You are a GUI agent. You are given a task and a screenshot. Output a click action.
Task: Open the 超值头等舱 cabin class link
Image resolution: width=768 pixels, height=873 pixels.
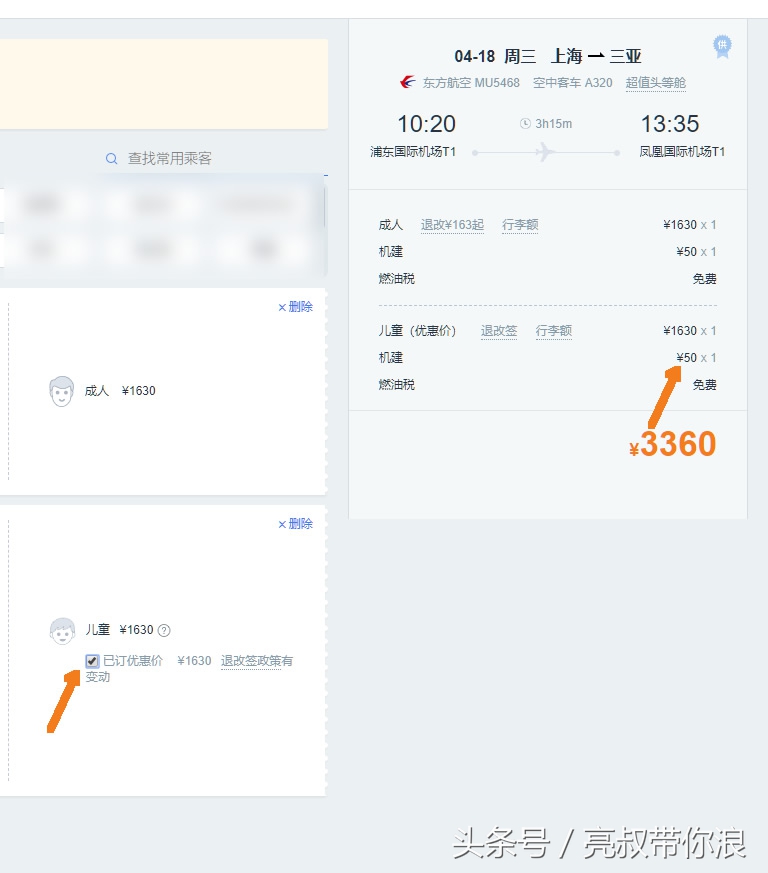tap(656, 83)
